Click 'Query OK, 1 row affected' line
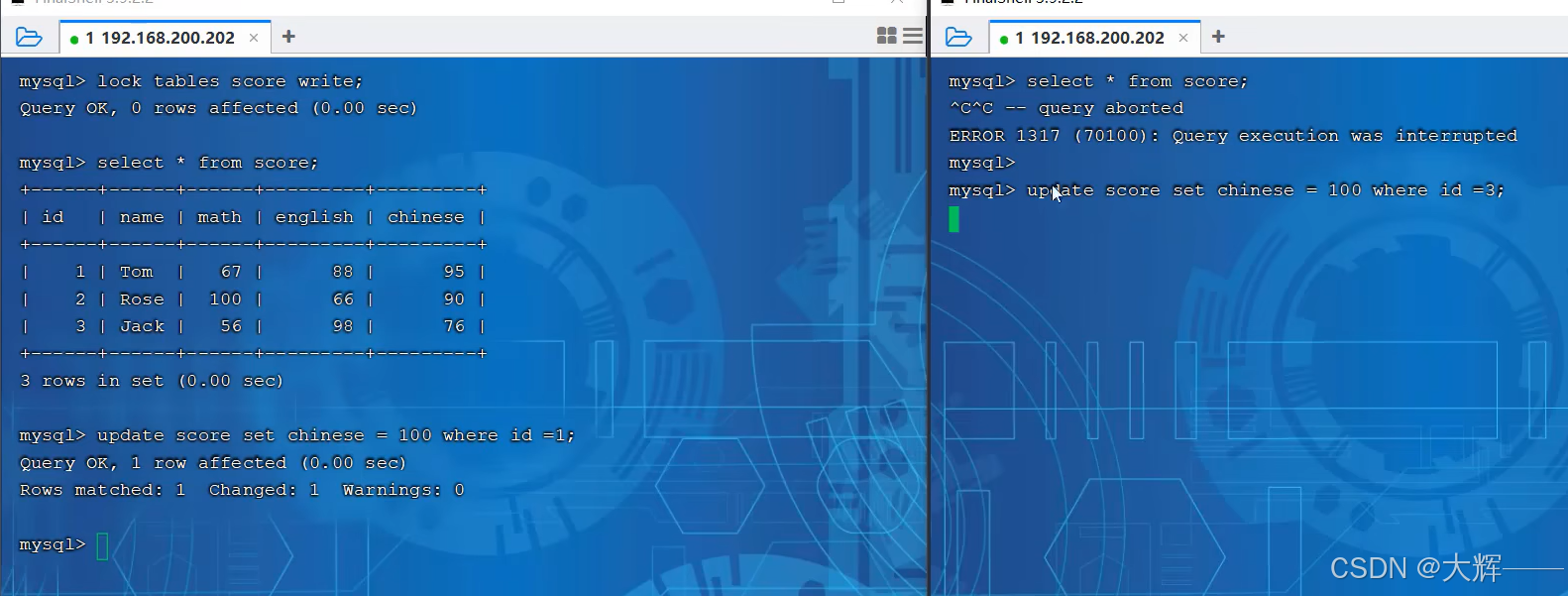Viewport: 1568px width, 596px height. pos(213,463)
